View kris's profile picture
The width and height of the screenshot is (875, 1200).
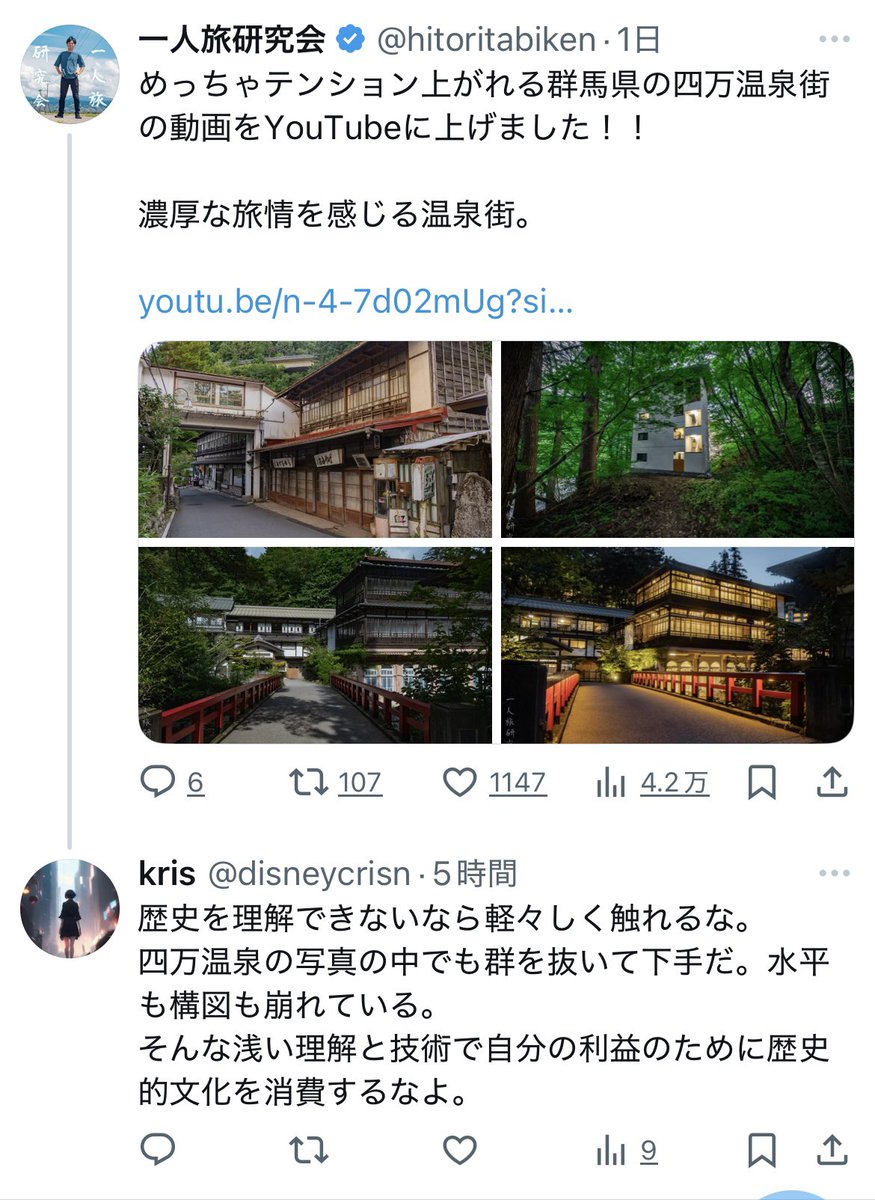[69, 908]
